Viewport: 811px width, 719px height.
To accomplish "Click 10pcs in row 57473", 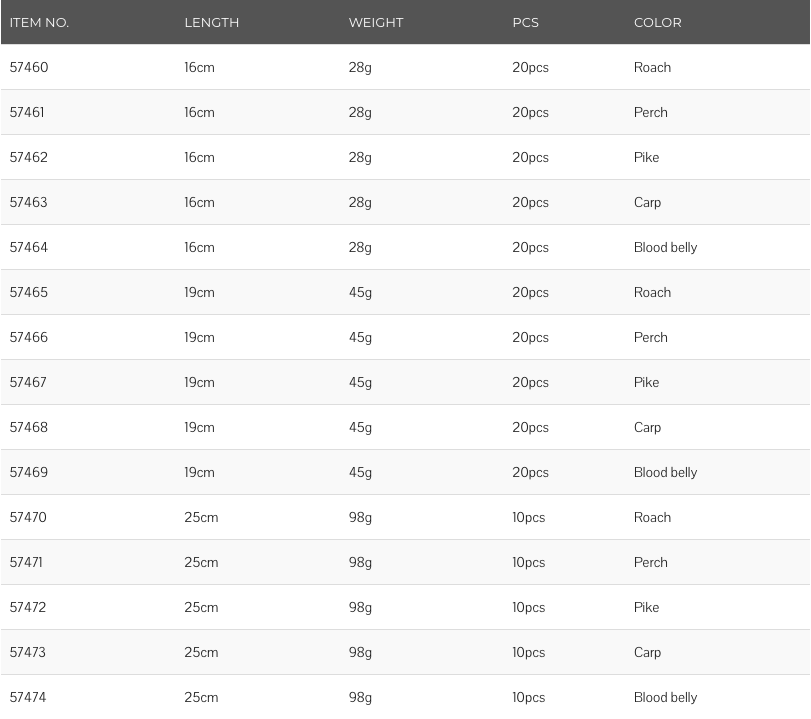I will (x=529, y=653).
